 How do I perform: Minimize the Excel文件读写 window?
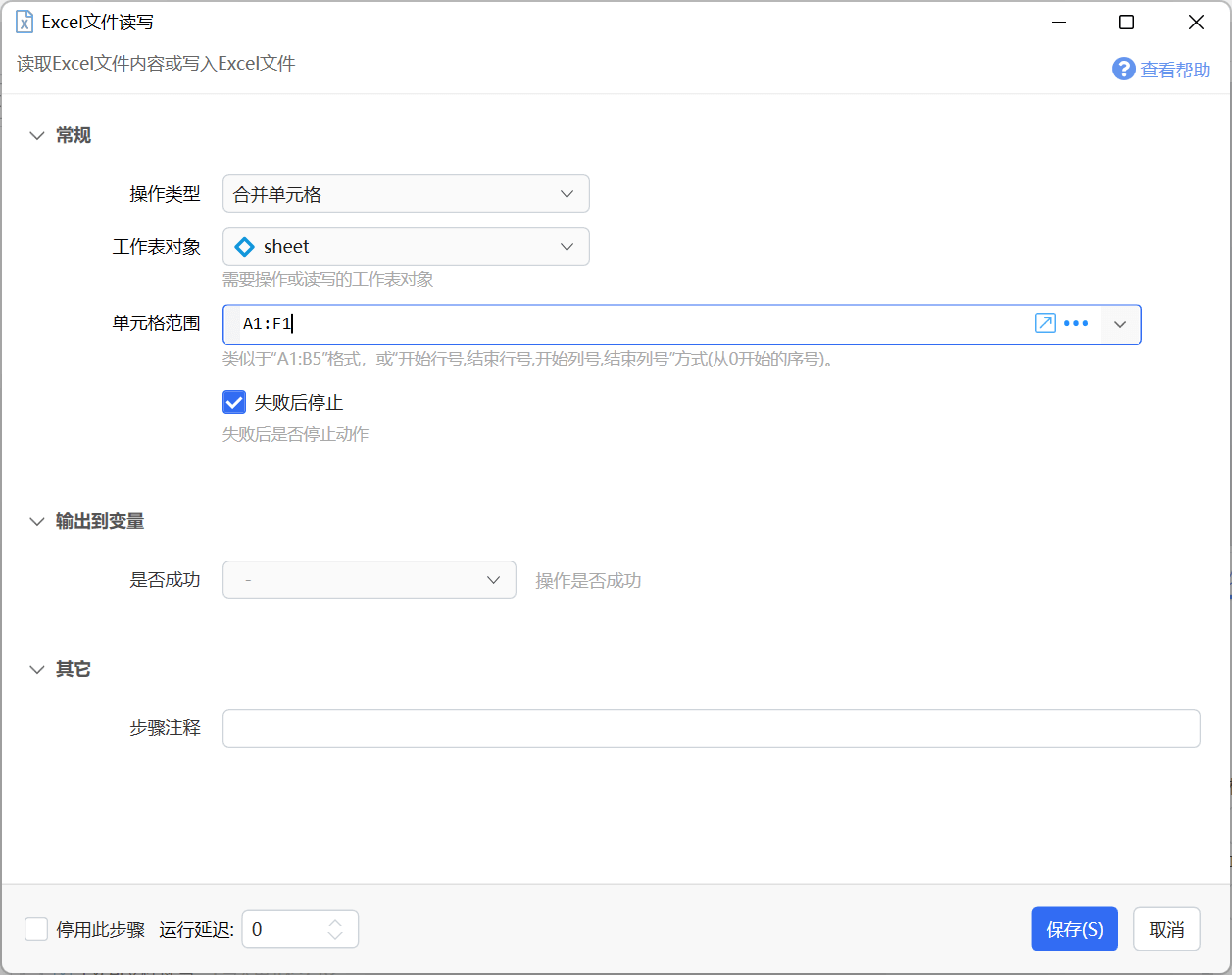pos(1059,22)
